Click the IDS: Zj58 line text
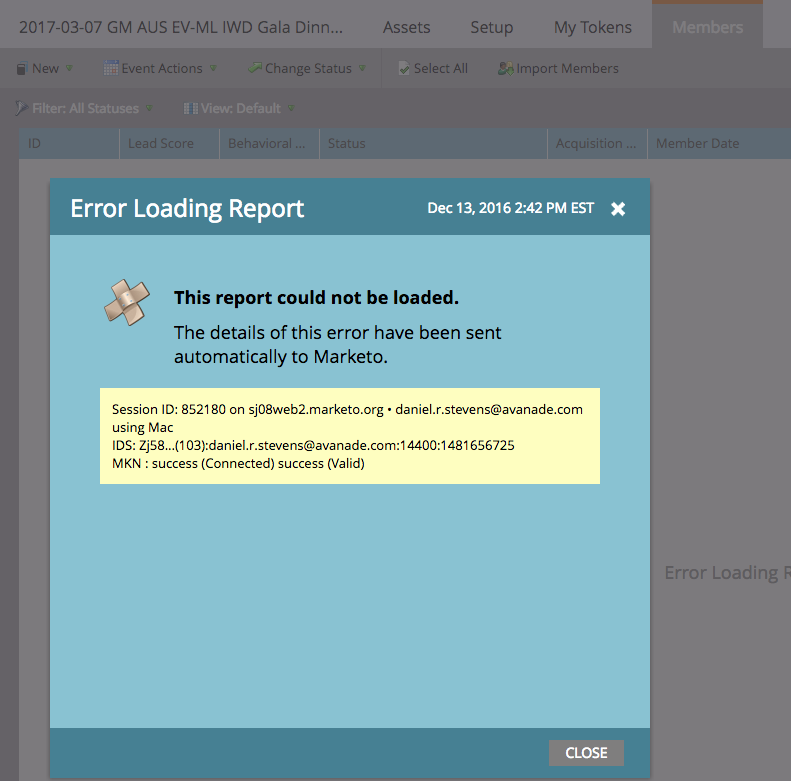 (x=313, y=445)
